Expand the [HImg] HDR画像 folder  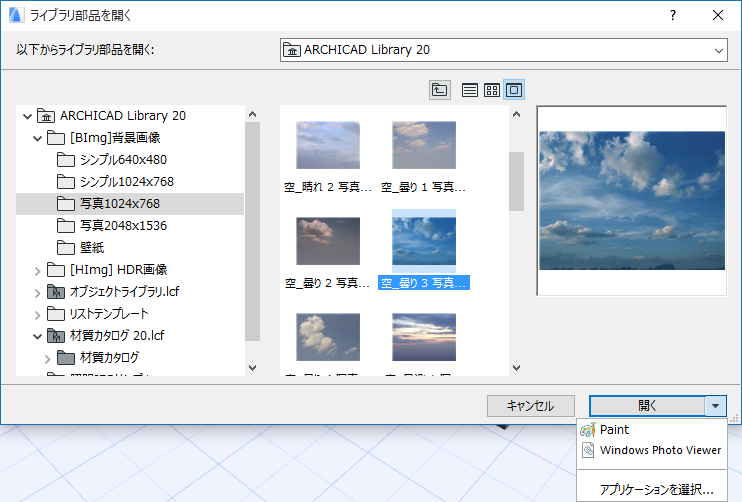pos(37,271)
